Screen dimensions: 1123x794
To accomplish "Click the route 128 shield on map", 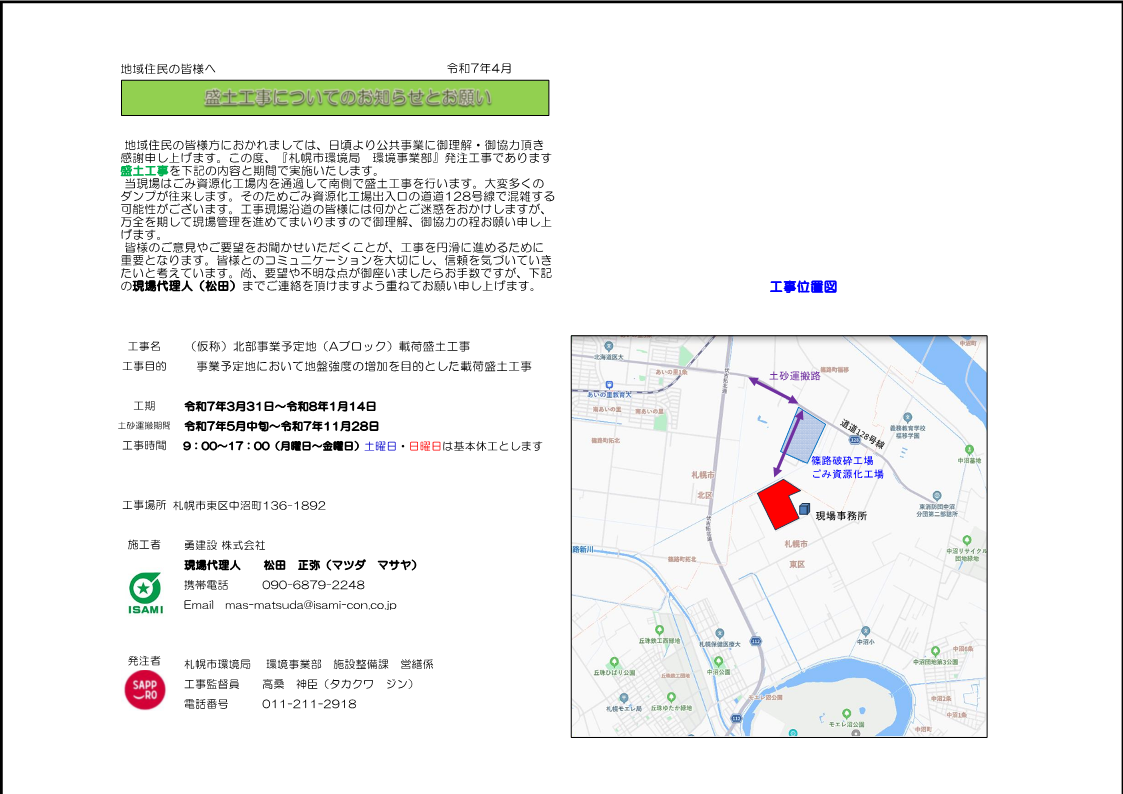I will [854, 440].
